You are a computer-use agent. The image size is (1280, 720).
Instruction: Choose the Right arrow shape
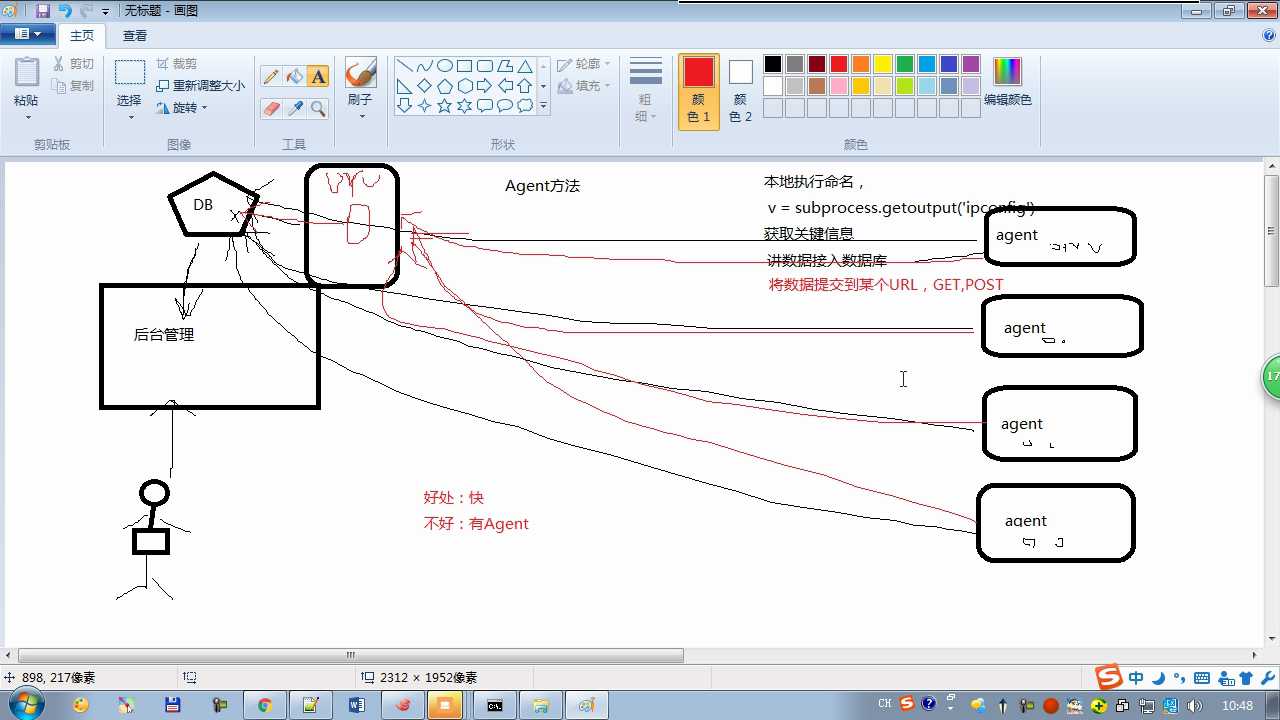coord(484,86)
